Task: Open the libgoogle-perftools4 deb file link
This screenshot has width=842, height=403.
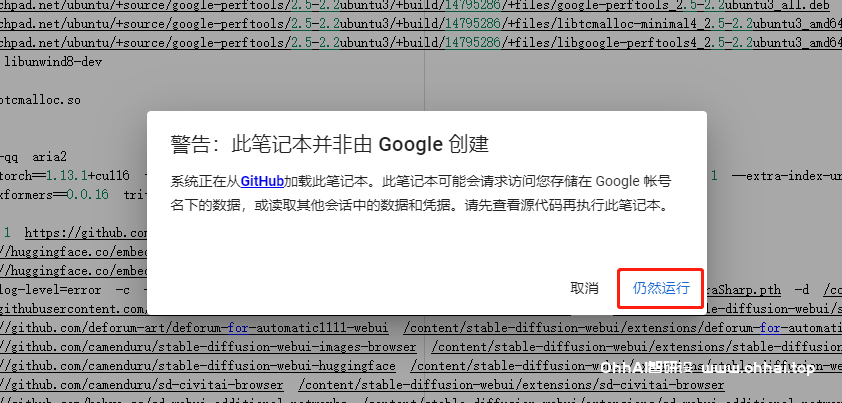Action: tap(421, 43)
